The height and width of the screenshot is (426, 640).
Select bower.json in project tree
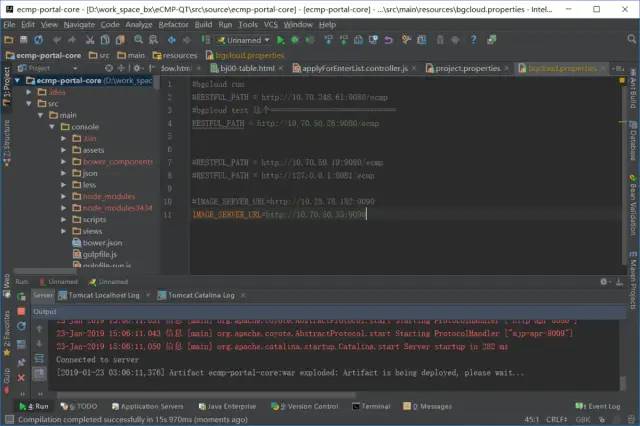pos(101,242)
